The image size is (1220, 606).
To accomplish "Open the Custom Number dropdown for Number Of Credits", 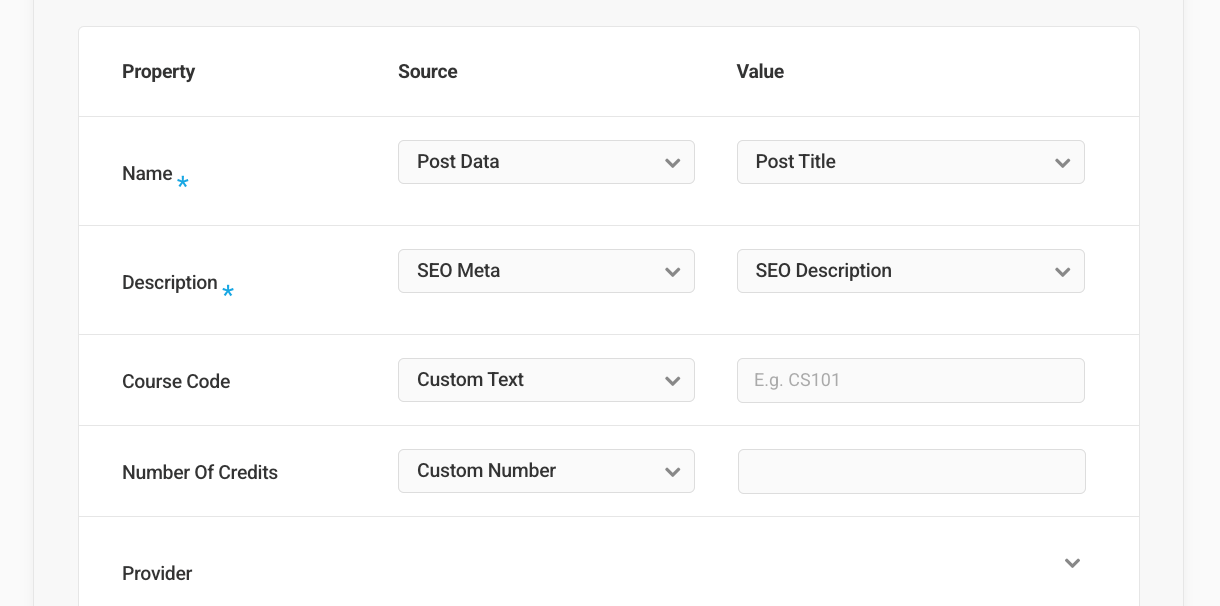I will point(546,470).
